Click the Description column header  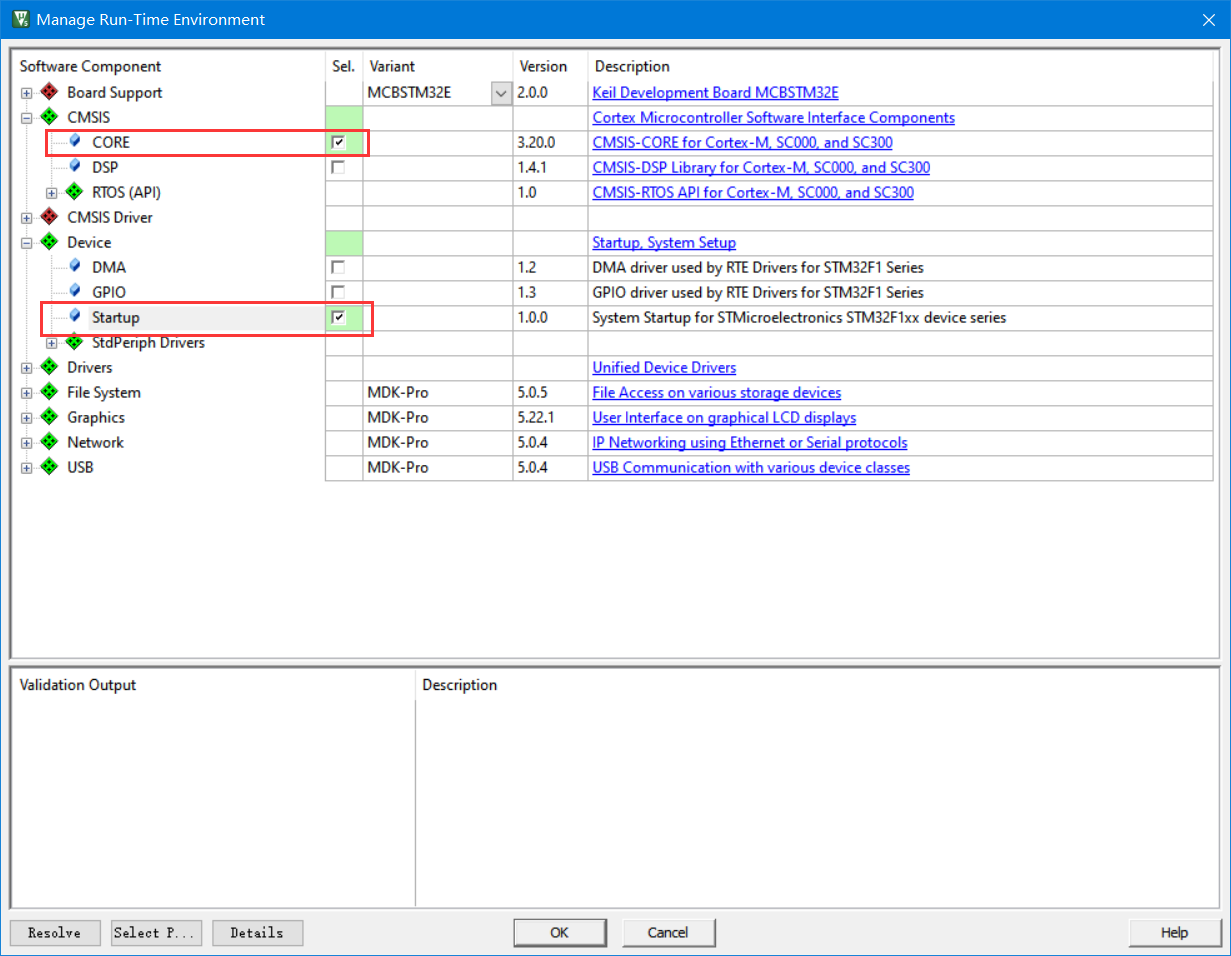coord(632,66)
